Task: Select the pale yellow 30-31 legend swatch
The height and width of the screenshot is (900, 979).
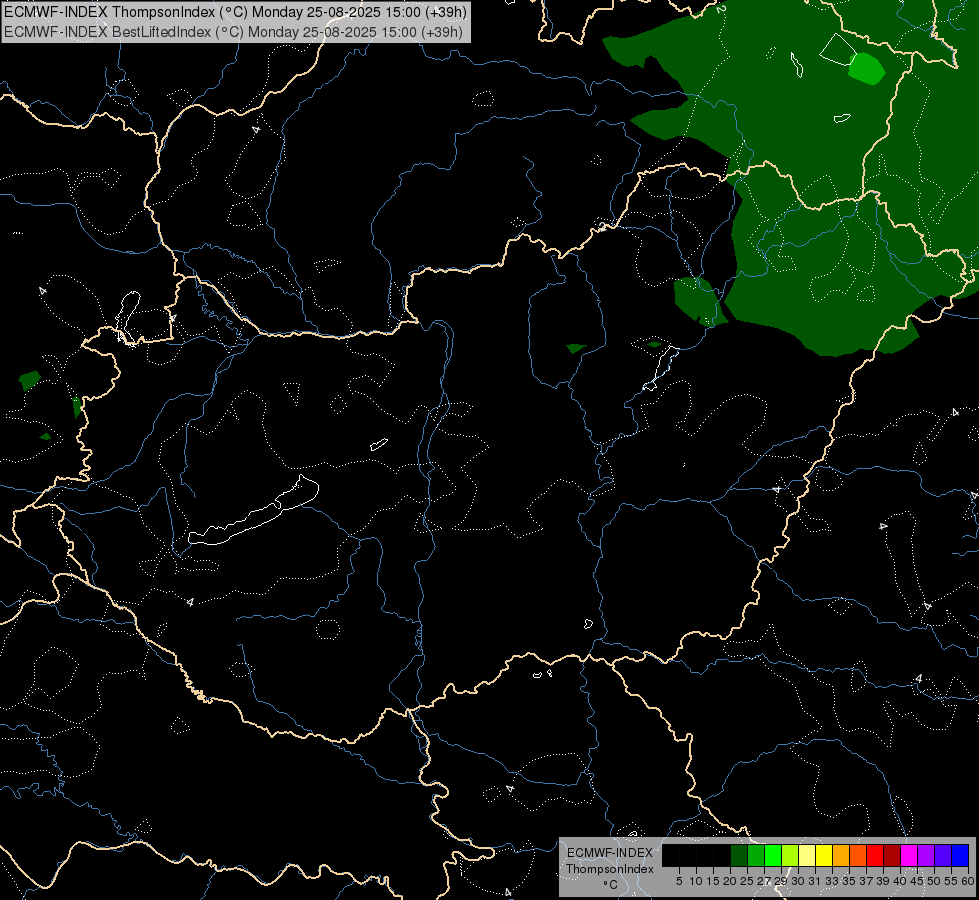Action: [x=807, y=855]
